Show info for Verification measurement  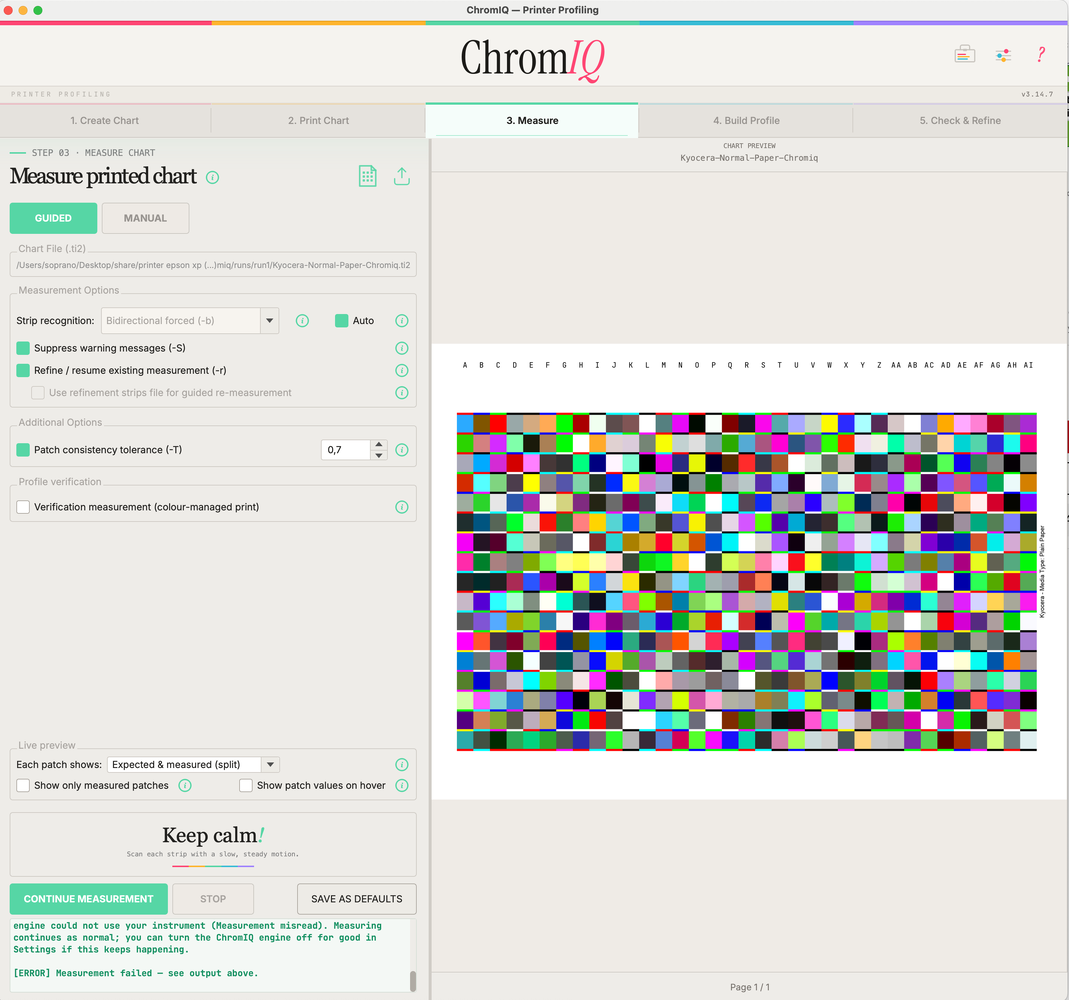402,507
